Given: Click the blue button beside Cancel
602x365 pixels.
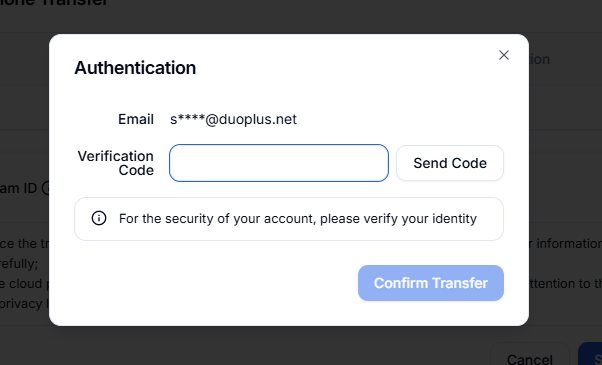Looking at the screenshot, I should (590, 357).
